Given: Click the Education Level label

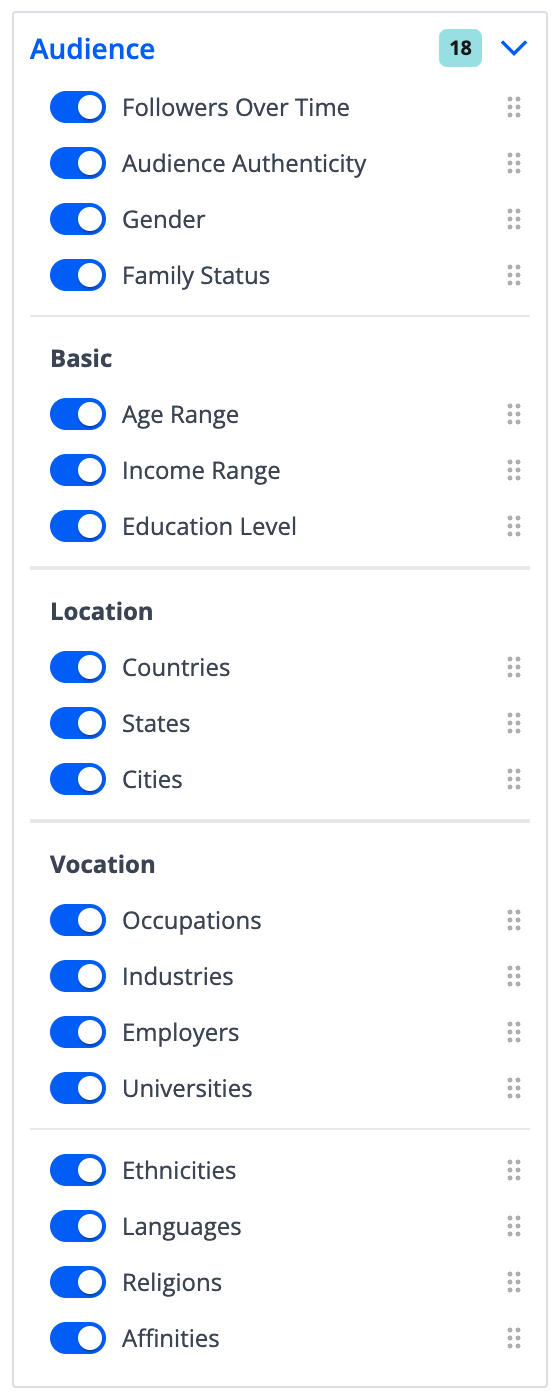Looking at the screenshot, I should click(210, 527).
